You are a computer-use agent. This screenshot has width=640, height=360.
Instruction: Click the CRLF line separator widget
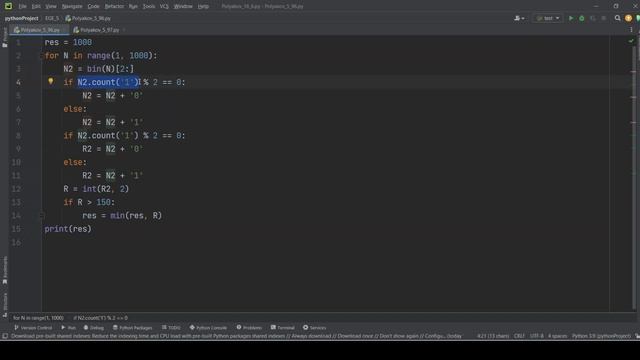(x=519, y=336)
